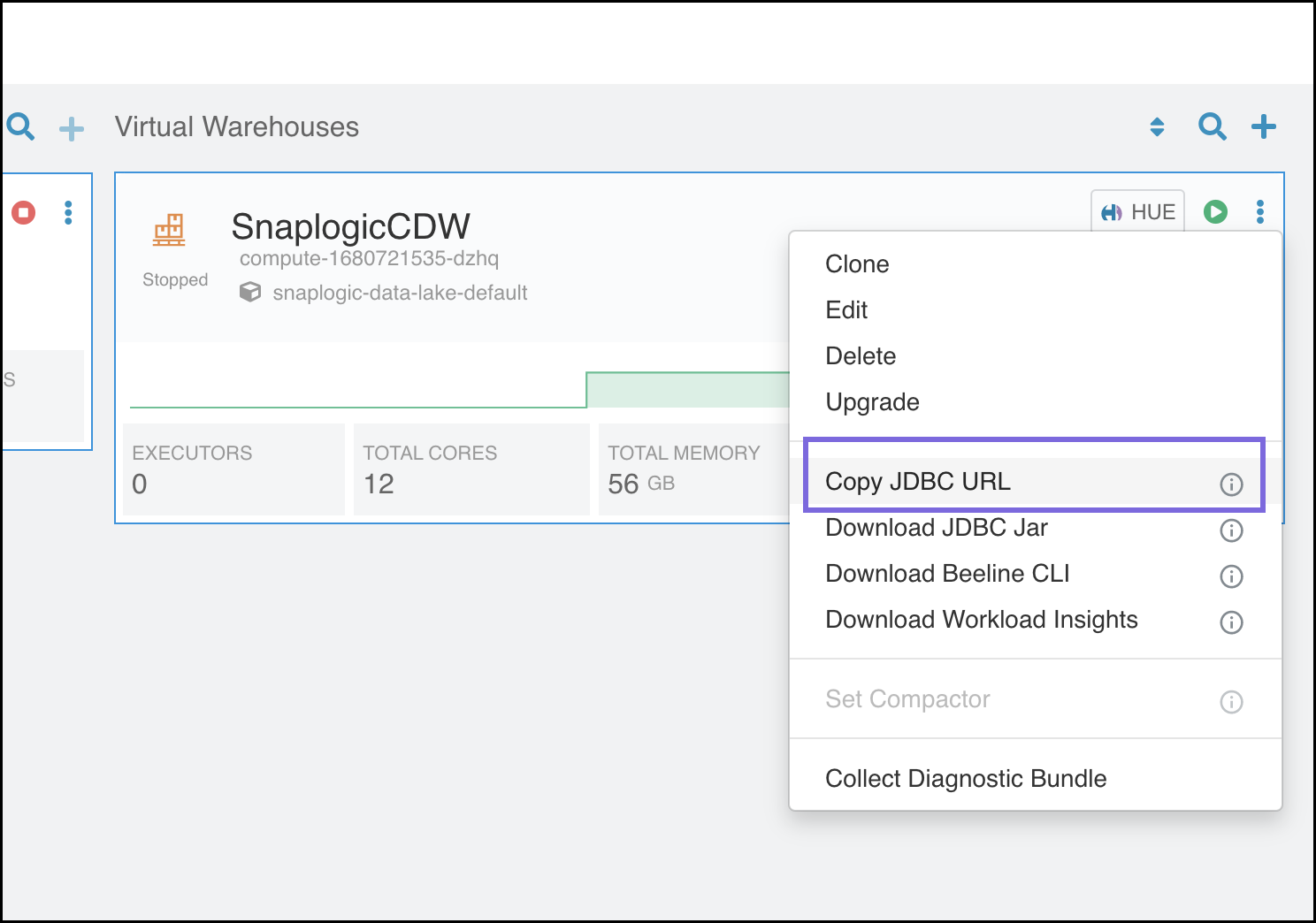Image resolution: width=1316 pixels, height=923 pixels.
Task: Select Delete from the warehouse menu
Action: coord(861,356)
